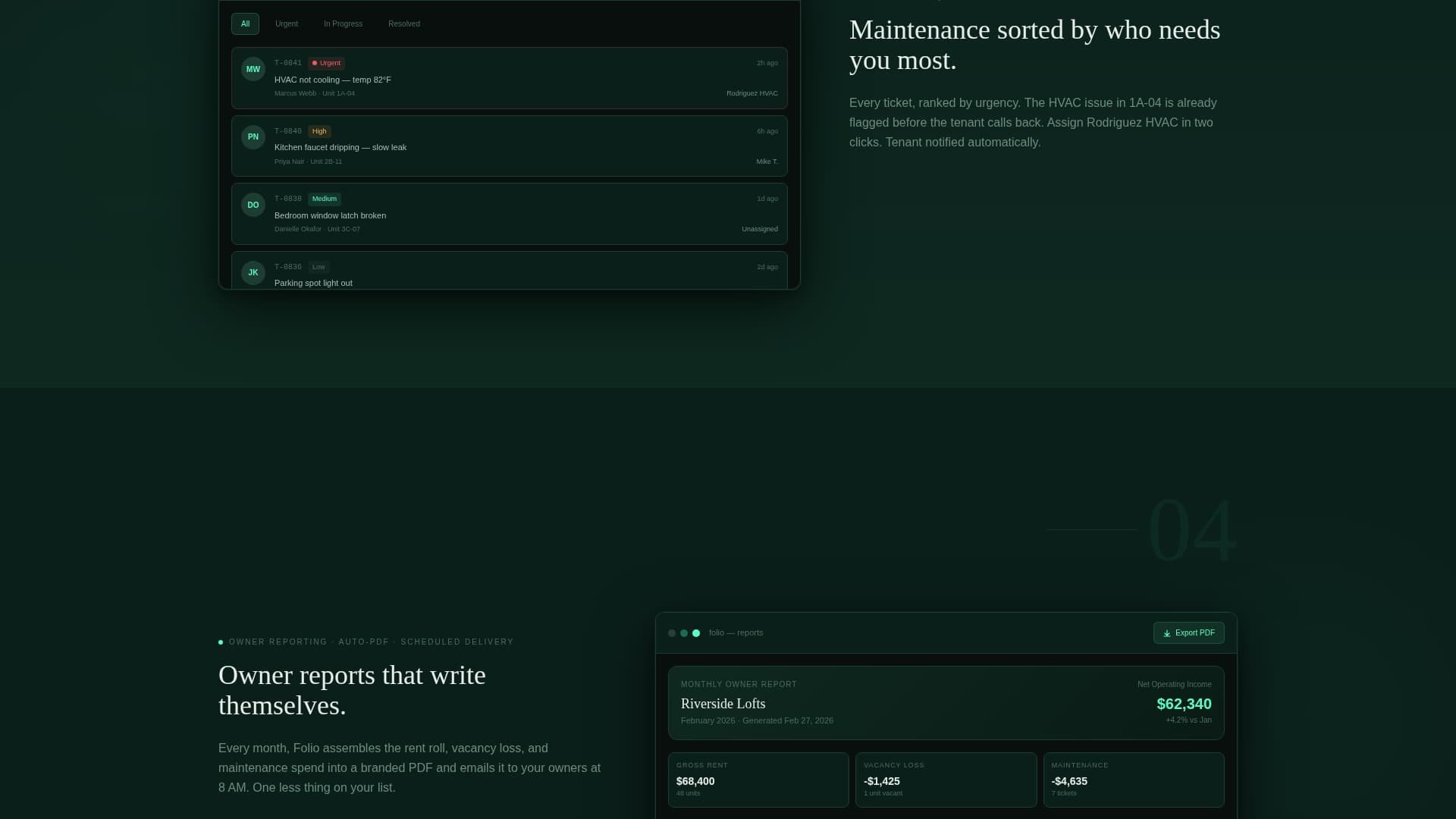
Task: Show In Progress tickets
Action: pyautogui.click(x=343, y=24)
